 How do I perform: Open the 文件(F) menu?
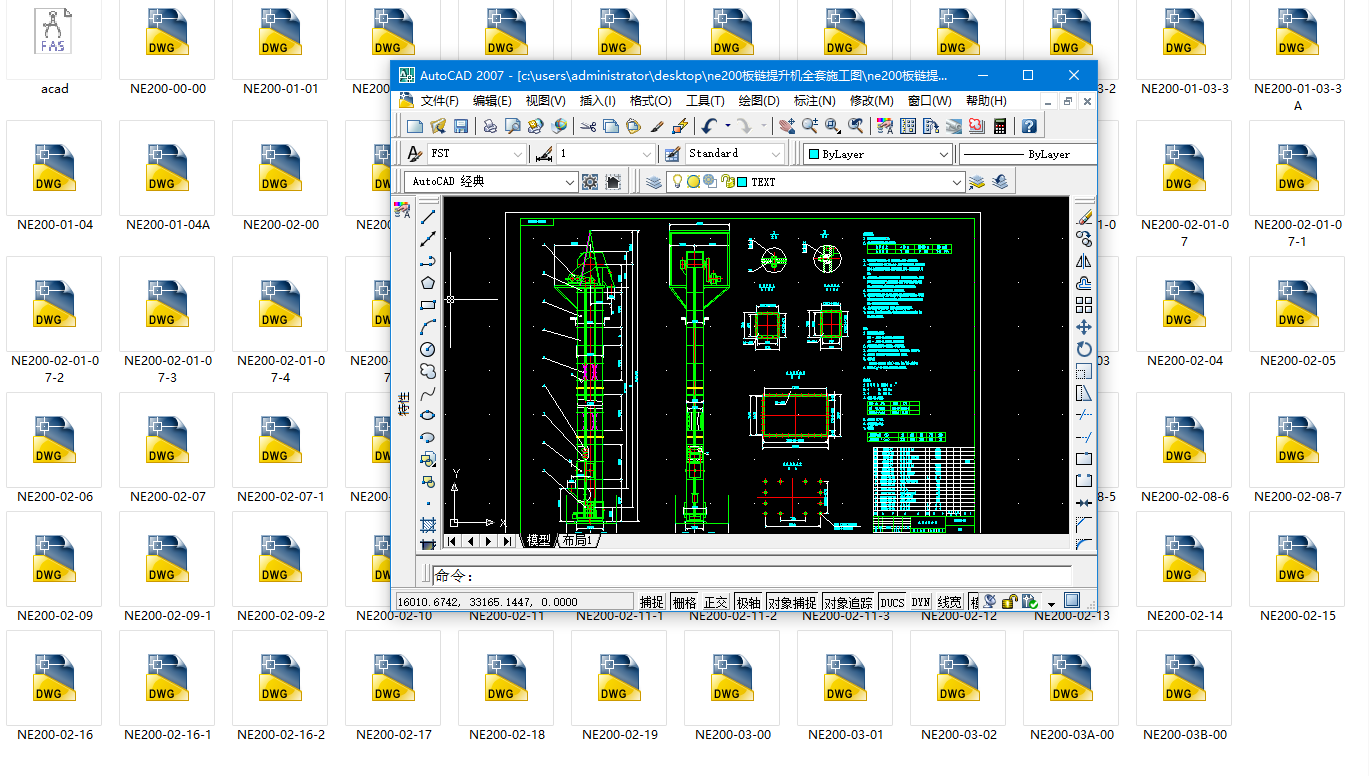[439, 101]
